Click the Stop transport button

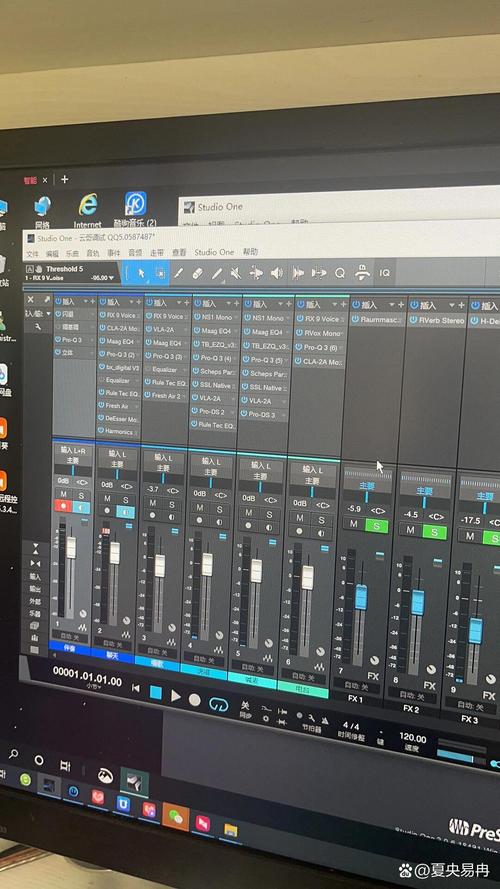[x=156, y=693]
